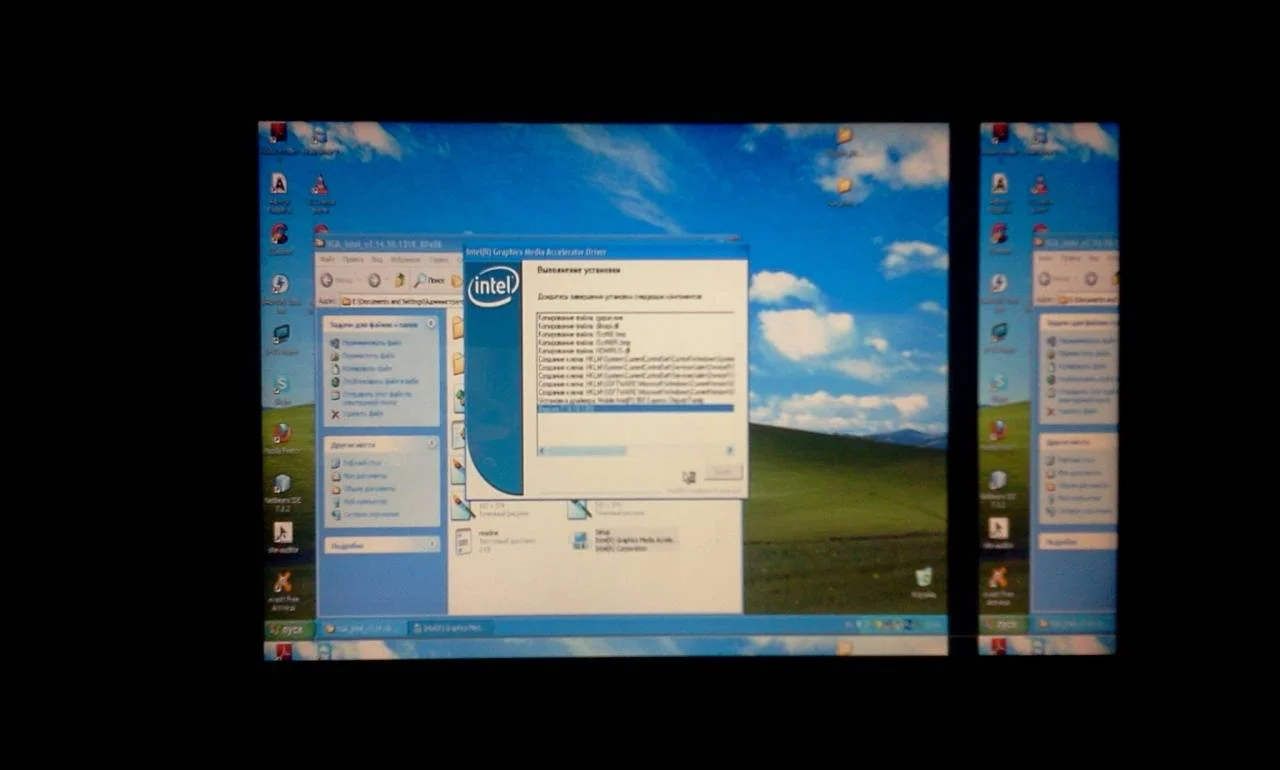The width and height of the screenshot is (1280, 770).
Task: Click the horizontal scrollbar under the installer log
Action: pos(636,451)
